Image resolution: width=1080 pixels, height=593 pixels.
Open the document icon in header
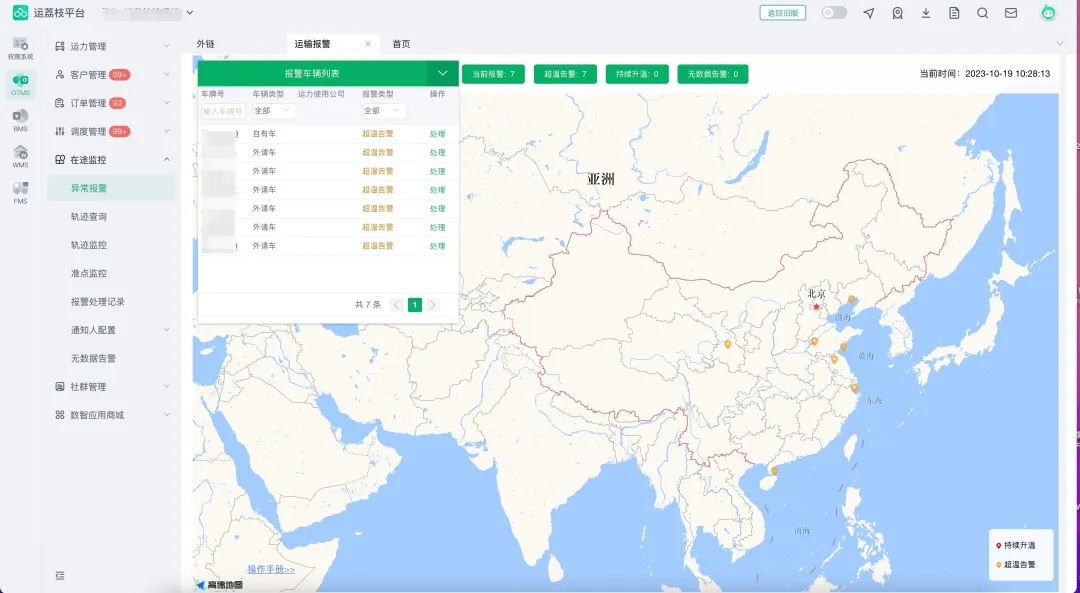(954, 13)
